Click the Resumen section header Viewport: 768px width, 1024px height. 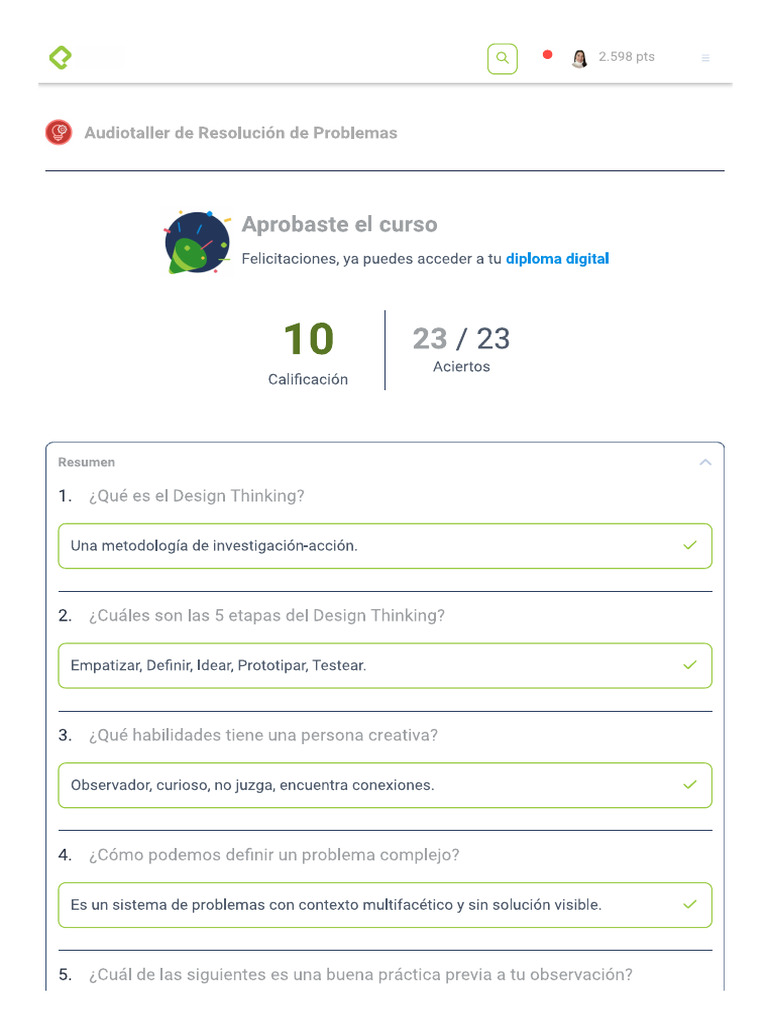(86, 462)
